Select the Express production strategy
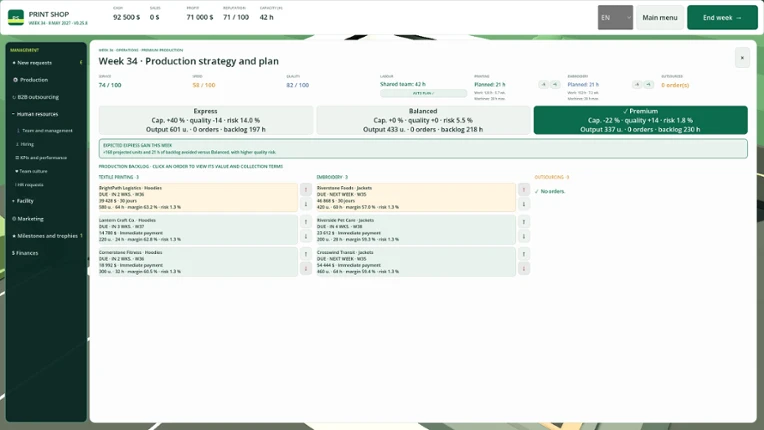 pyautogui.click(x=206, y=120)
